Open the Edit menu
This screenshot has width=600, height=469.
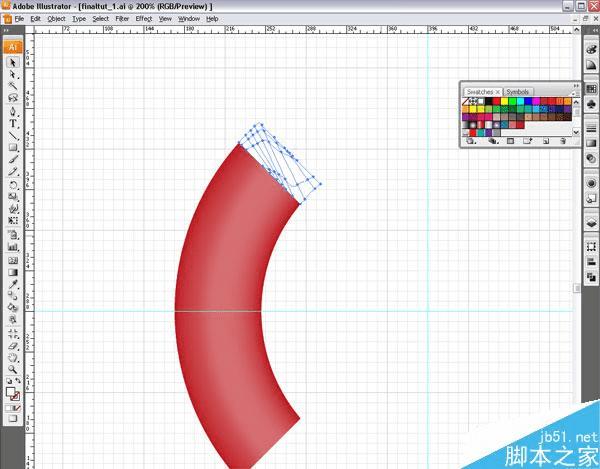tap(36, 19)
